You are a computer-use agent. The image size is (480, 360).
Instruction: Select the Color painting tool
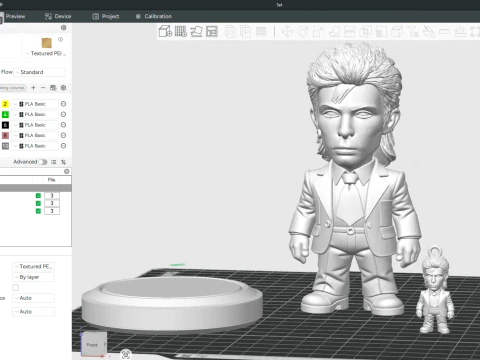click(429, 32)
